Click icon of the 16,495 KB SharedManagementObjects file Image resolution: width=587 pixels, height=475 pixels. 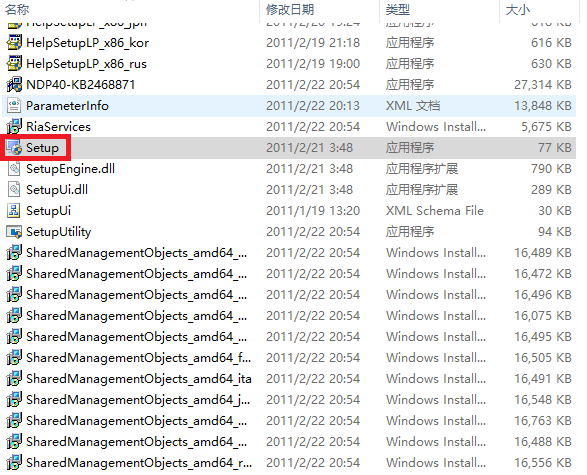click(14, 337)
